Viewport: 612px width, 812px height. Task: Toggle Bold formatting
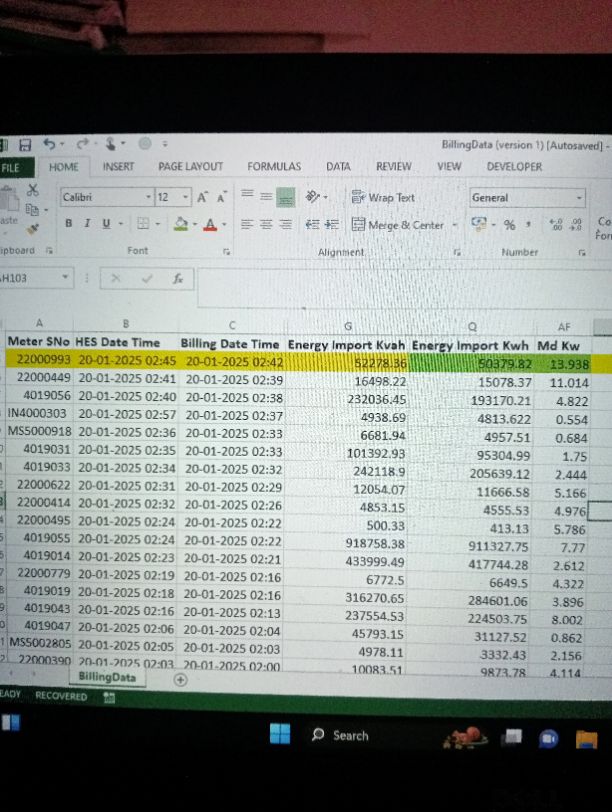tap(68, 223)
